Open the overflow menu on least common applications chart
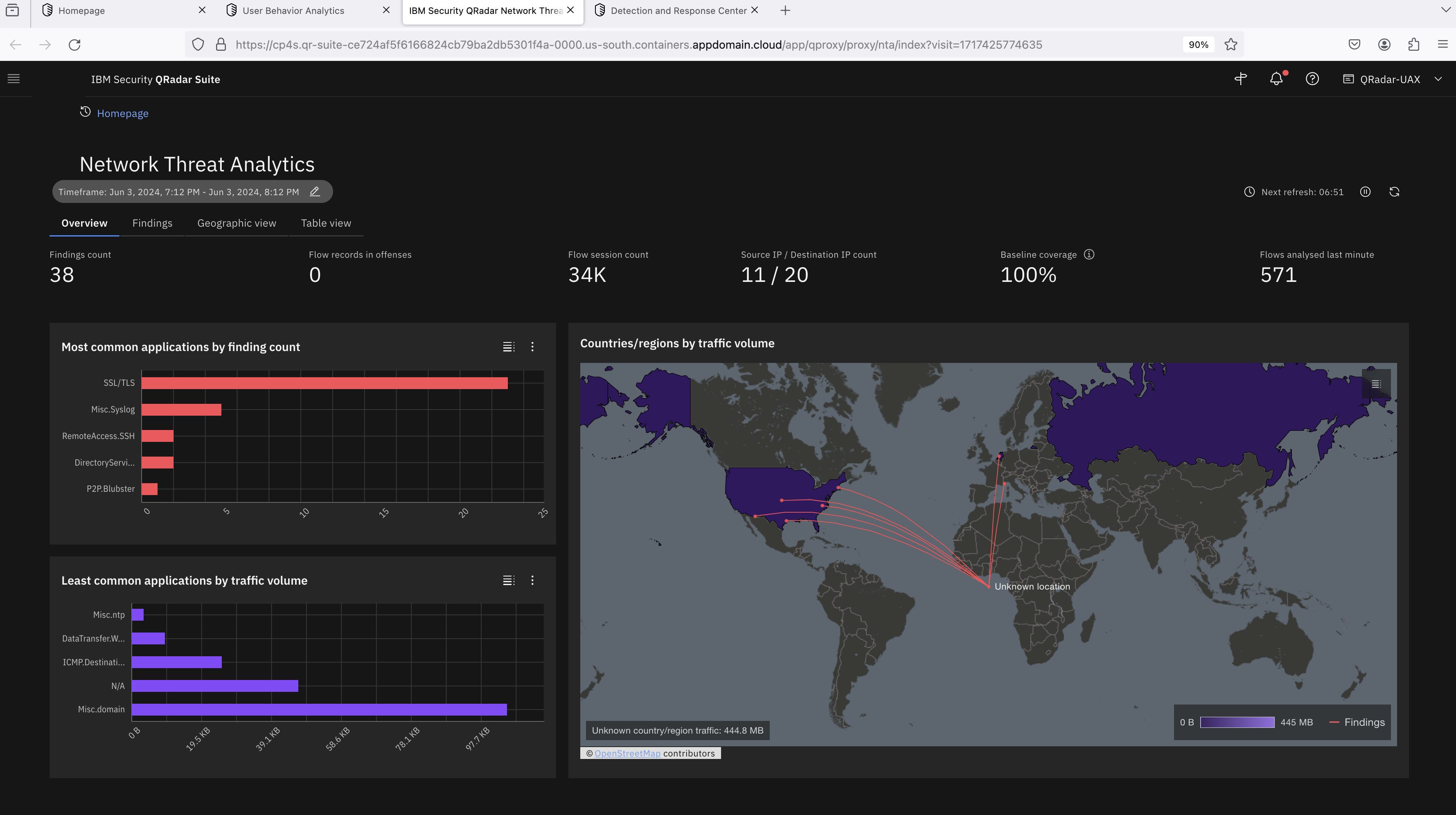Screen dimensions: 1456x815 (x=532, y=580)
